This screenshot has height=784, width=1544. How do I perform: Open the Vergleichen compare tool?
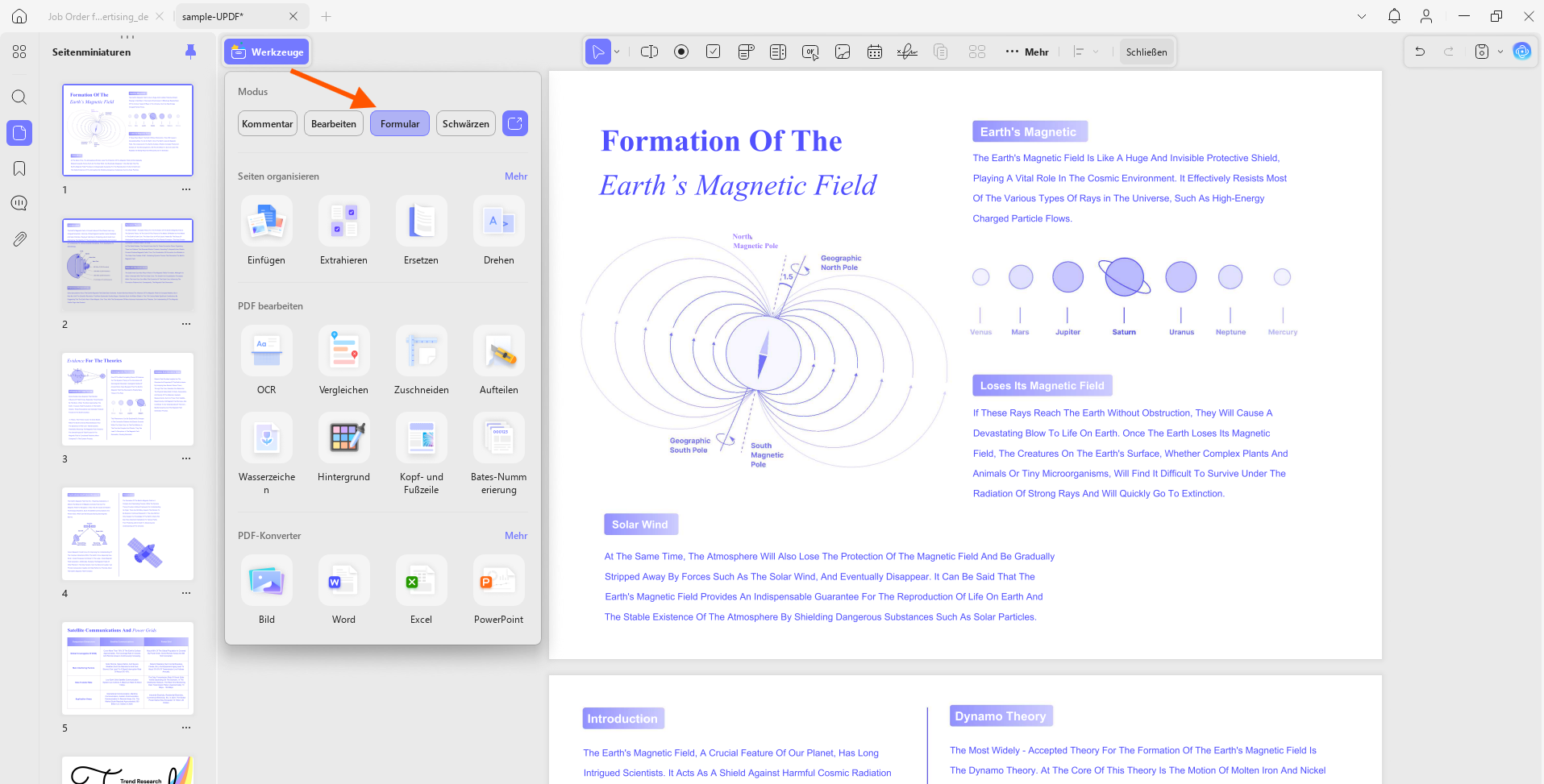point(344,361)
